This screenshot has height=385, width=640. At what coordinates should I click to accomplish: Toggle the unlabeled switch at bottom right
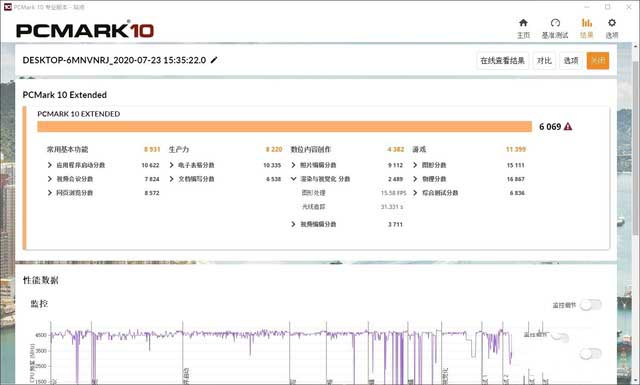(x=590, y=354)
